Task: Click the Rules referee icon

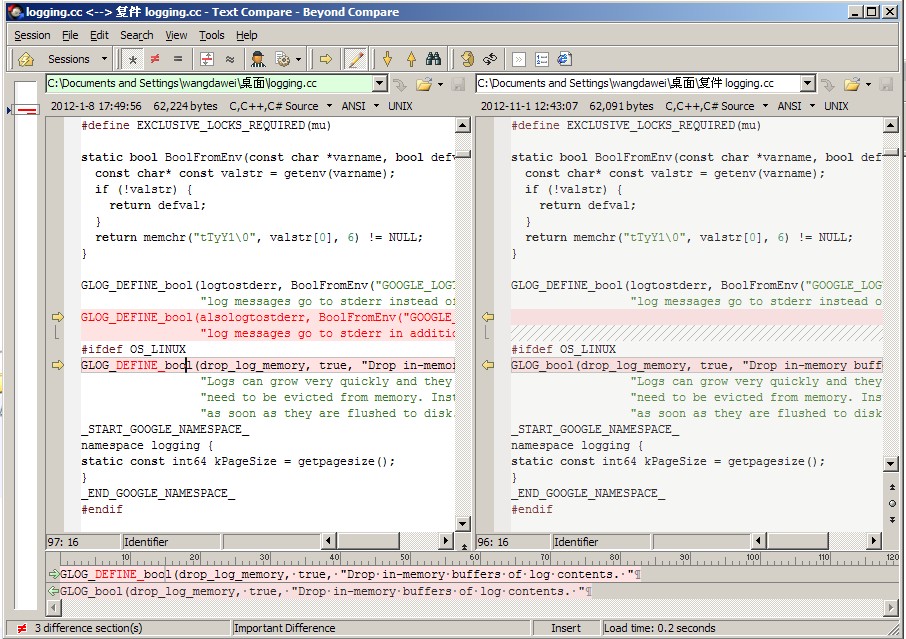Action: [x=258, y=59]
